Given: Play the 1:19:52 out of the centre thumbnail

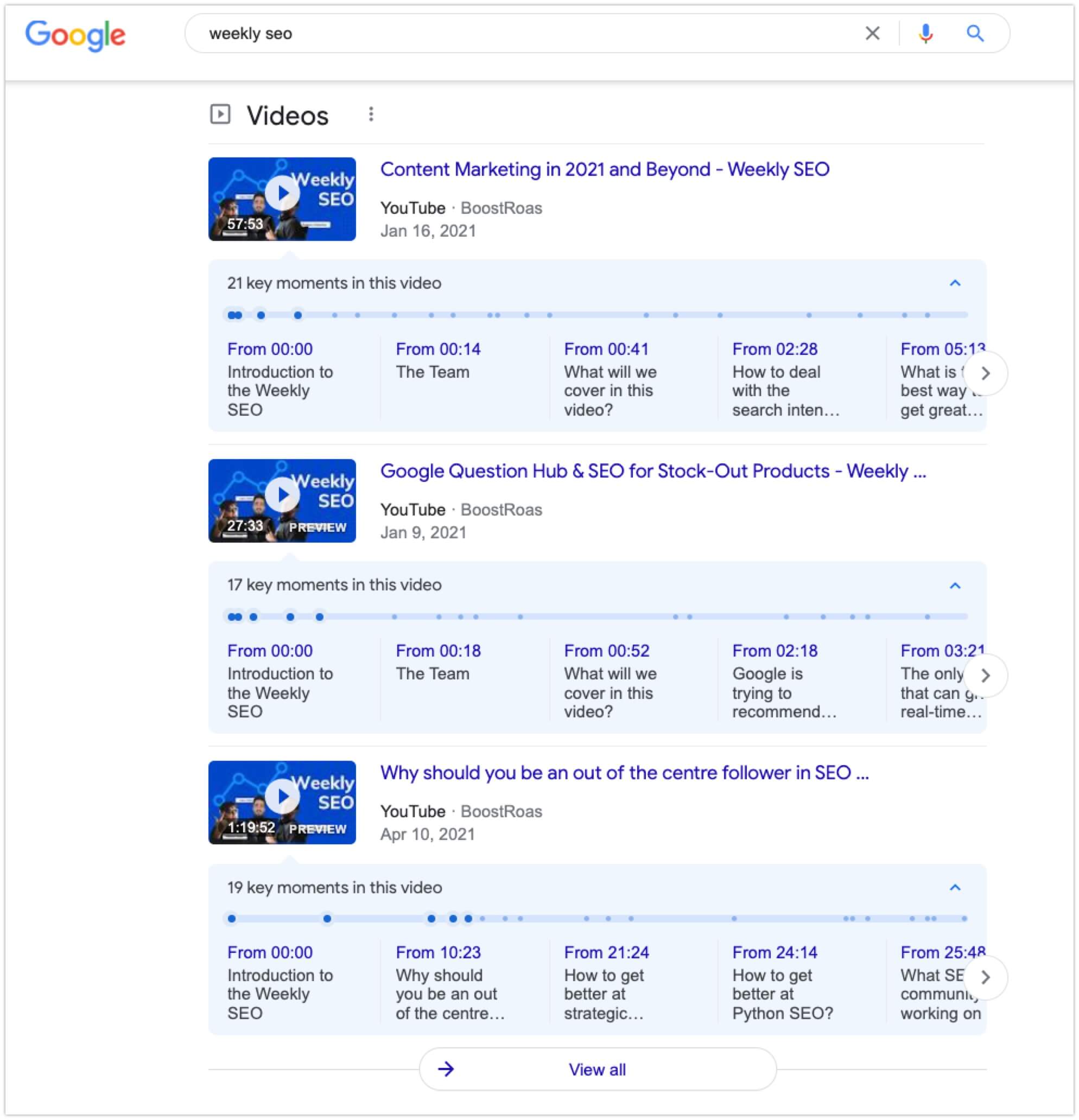Looking at the screenshot, I should 282,802.
